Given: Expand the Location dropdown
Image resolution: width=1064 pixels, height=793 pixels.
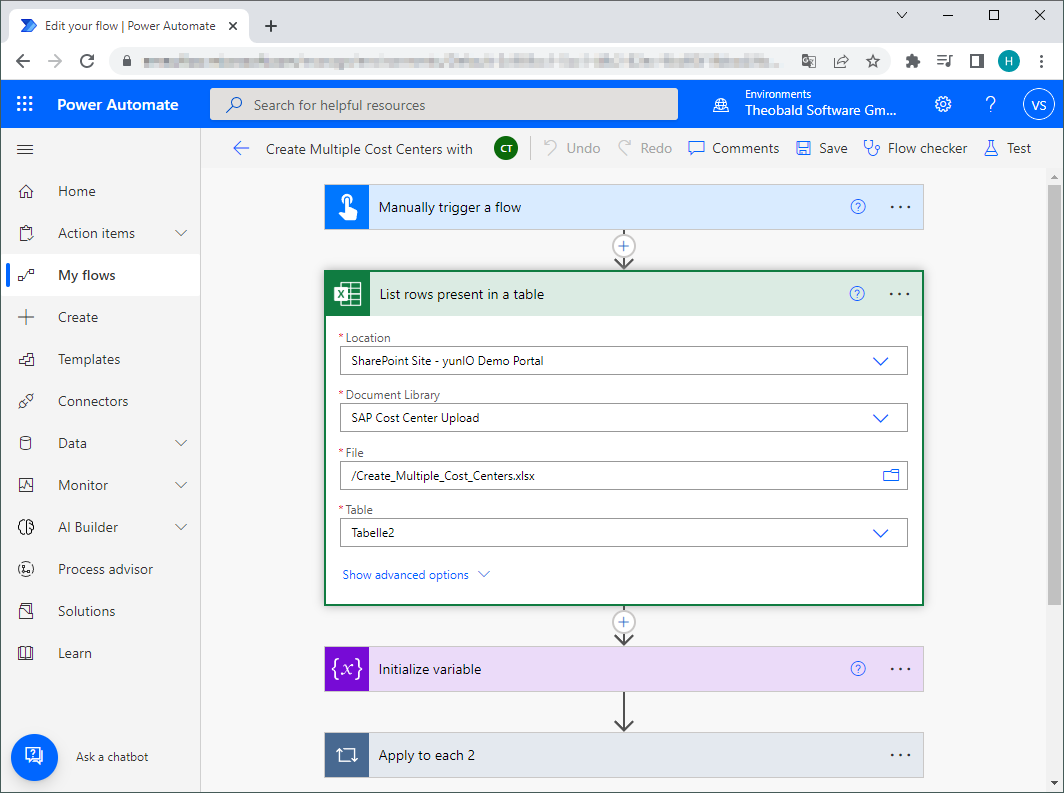Looking at the screenshot, I should tap(880, 361).
